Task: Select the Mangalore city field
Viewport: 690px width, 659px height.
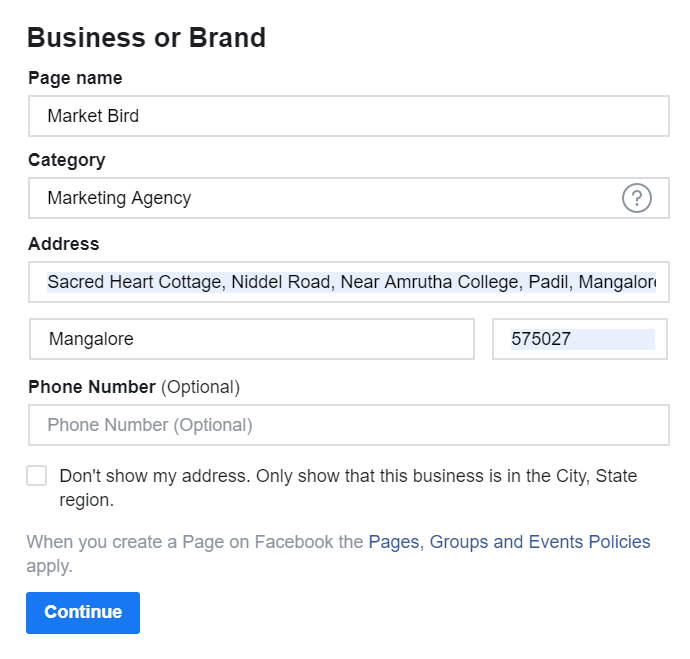Action: point(252,339)
